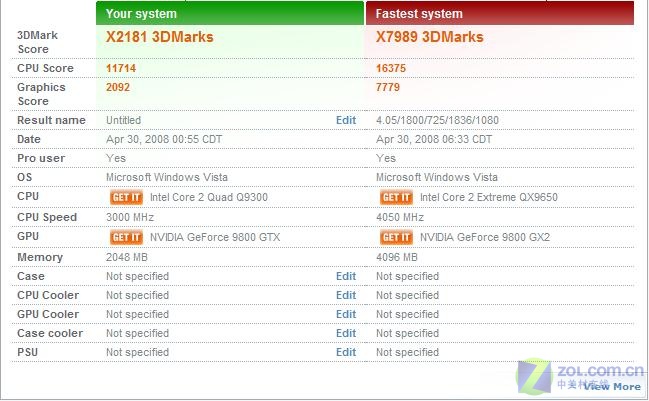Click the 2048 MB memory value

(127, 257)
